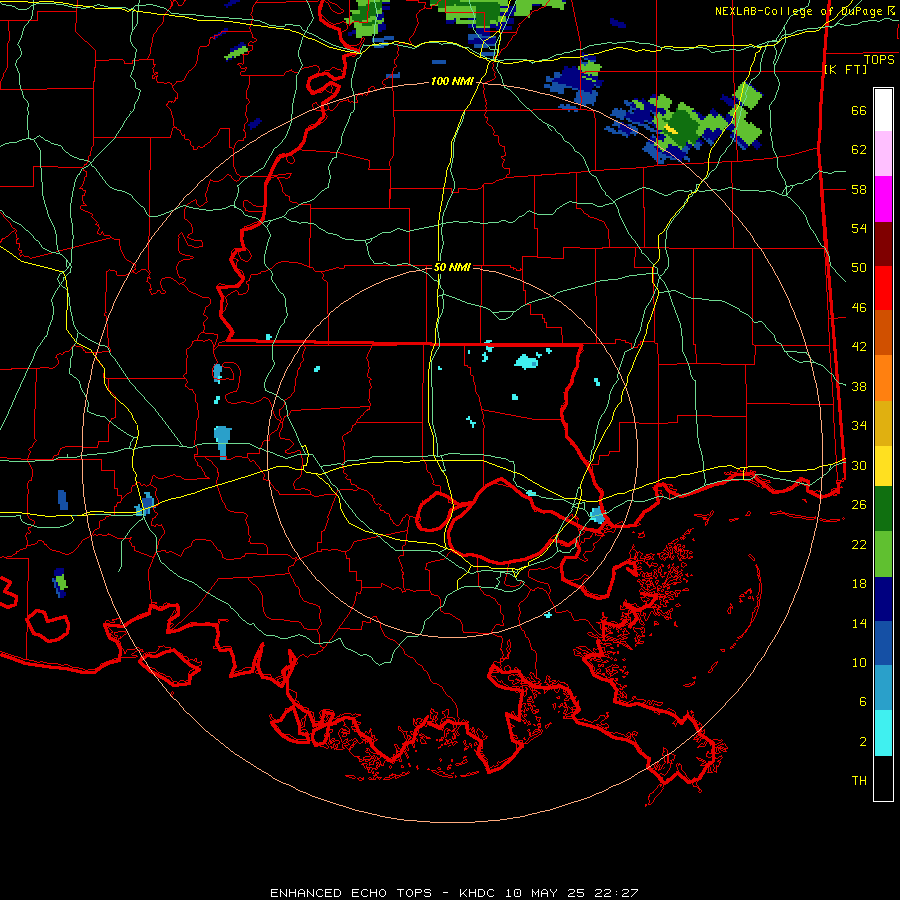Select the dark green legend swatch
The width and height of the screenshot is (900, 900).
point(883,509)
